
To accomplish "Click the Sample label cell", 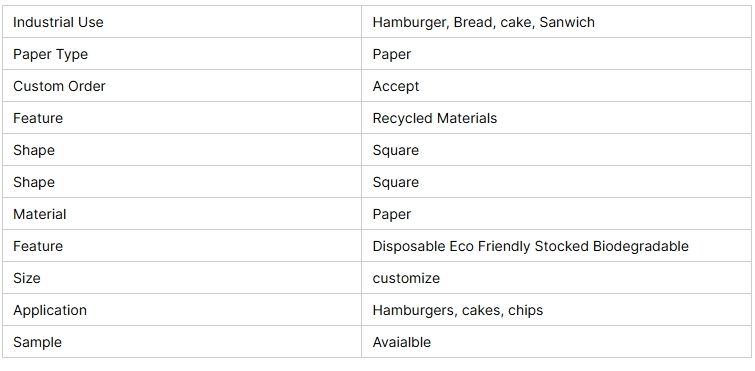I will tap(182, 342).
